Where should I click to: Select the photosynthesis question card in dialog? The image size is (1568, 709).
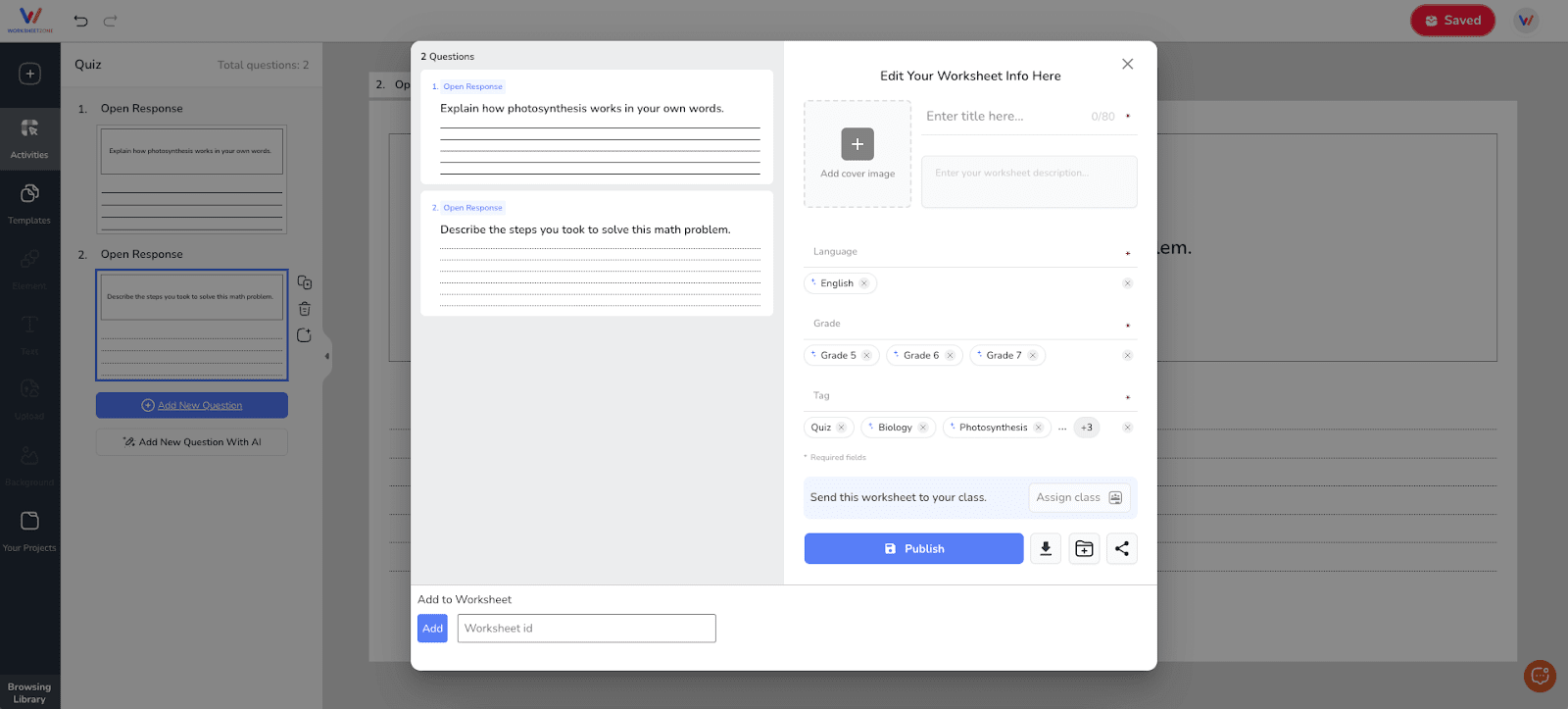coord(597,127)
